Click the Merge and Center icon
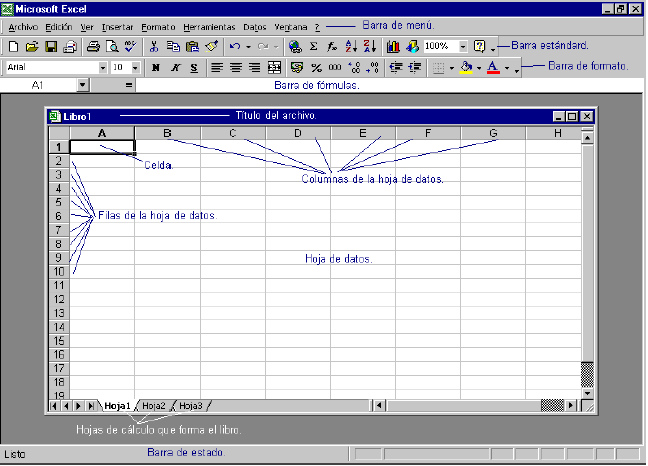 pyautogui.click(x=274, y=68)
